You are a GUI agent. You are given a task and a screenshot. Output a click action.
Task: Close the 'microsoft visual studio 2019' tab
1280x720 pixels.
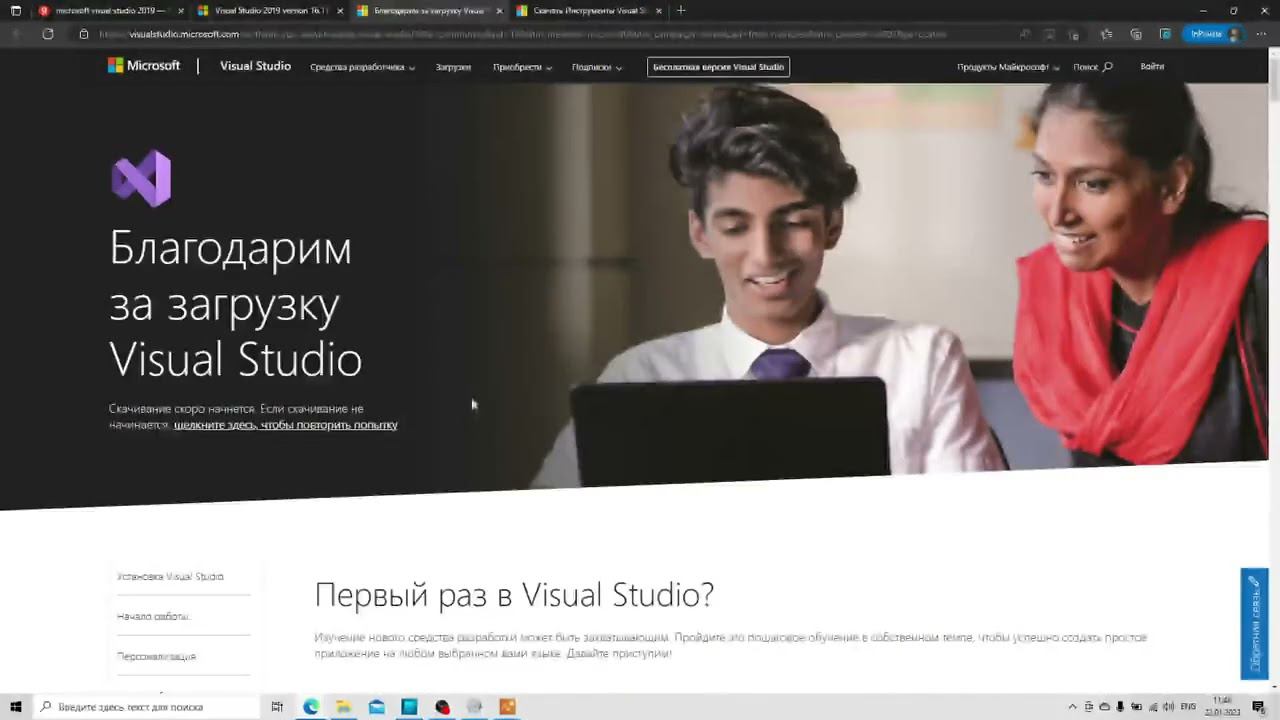[x=180, y=11]
